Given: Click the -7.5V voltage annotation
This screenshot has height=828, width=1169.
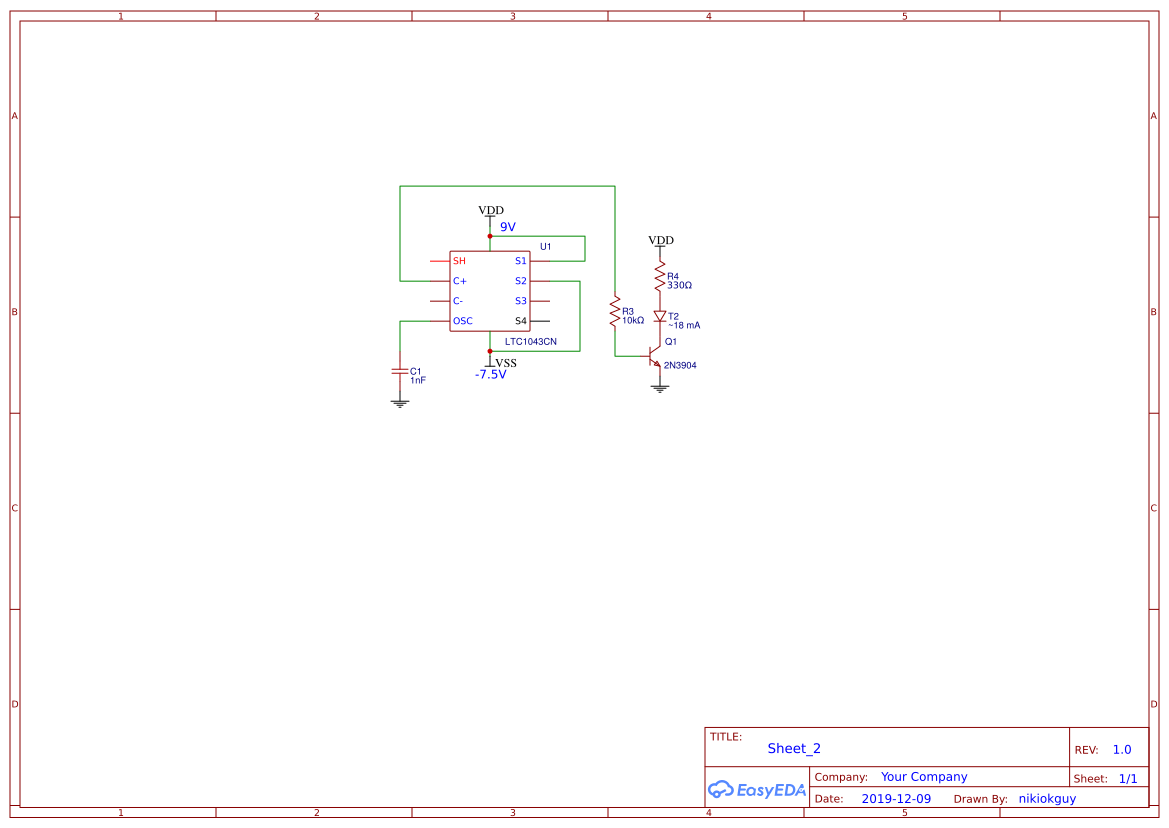Looking at the screenshot, I should tap(491, 375).
